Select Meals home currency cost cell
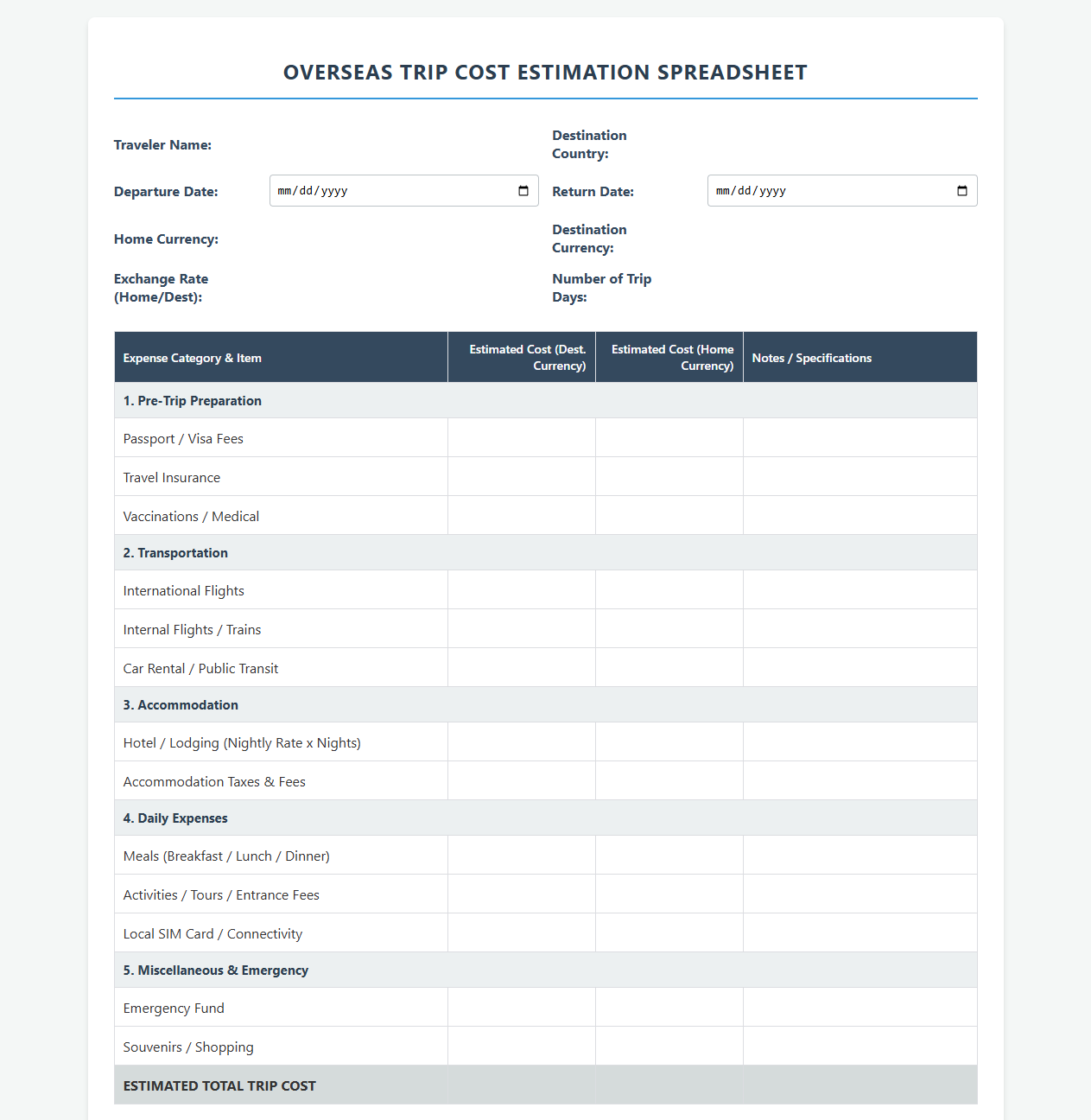 coord(669,856)
